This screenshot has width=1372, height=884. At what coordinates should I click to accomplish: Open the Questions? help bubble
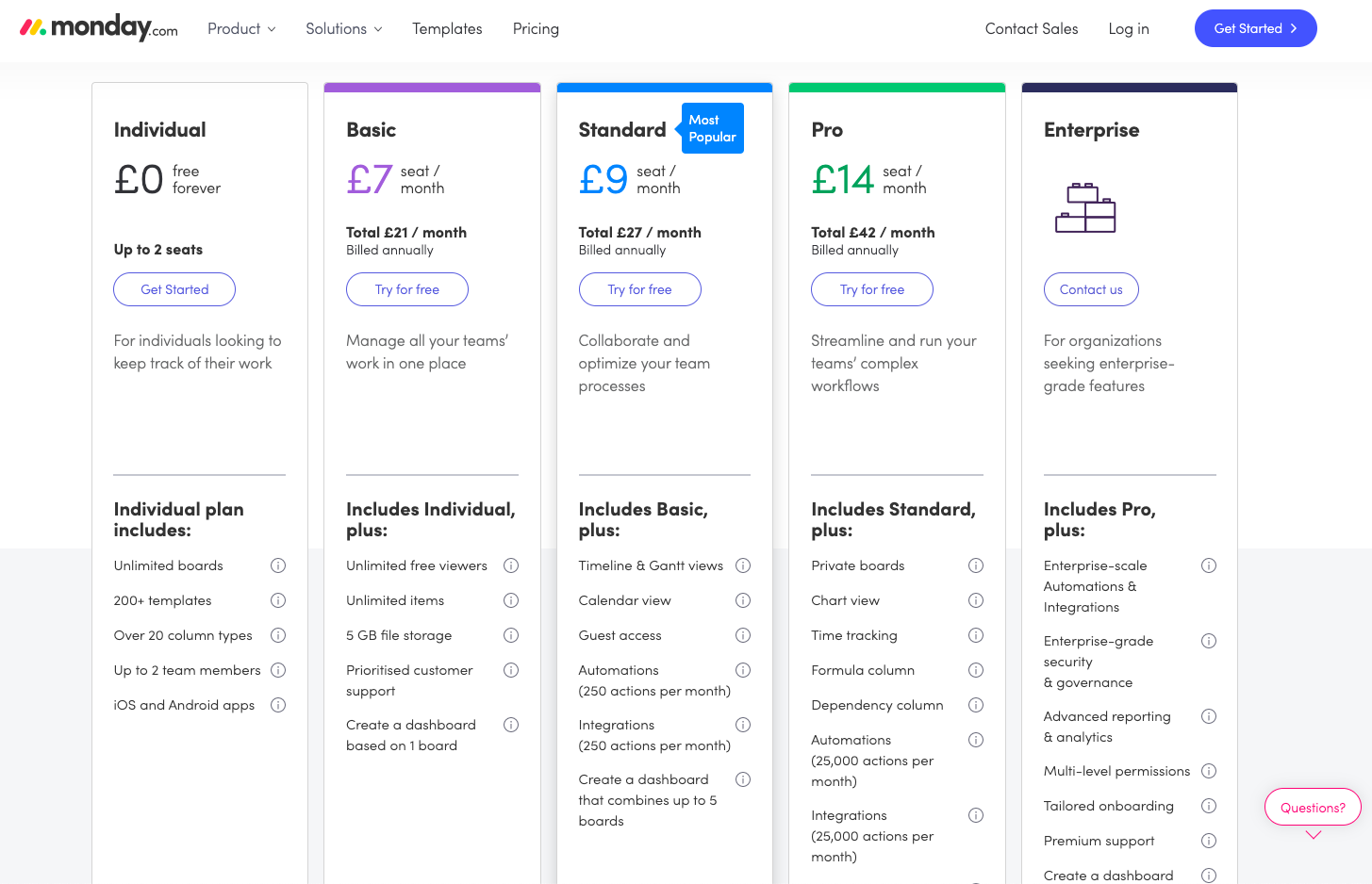[x=1313, y=807]
